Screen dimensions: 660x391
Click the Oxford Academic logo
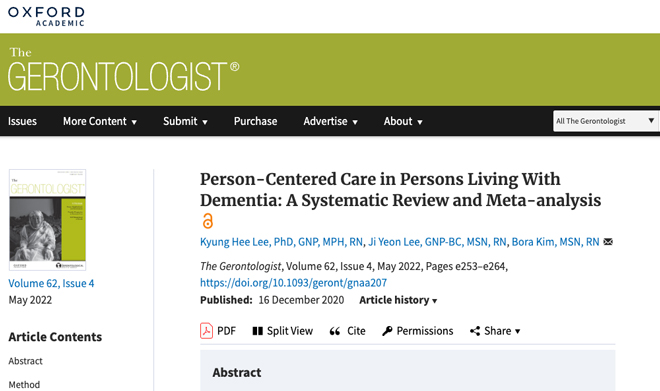(x=46, y=16)
